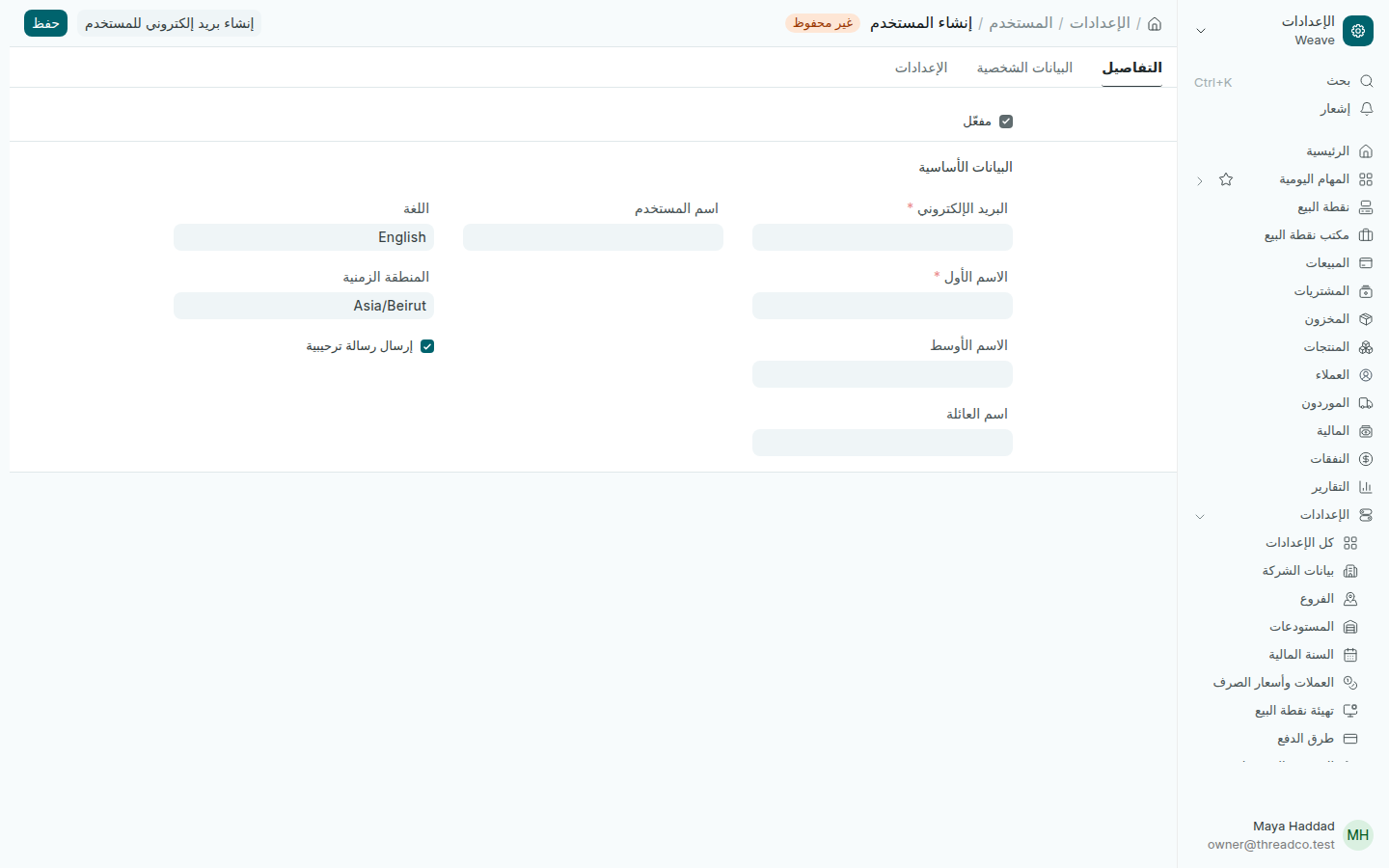
Task: Go to الإعدادات breadcrumb link
Action: (1100, 23)
